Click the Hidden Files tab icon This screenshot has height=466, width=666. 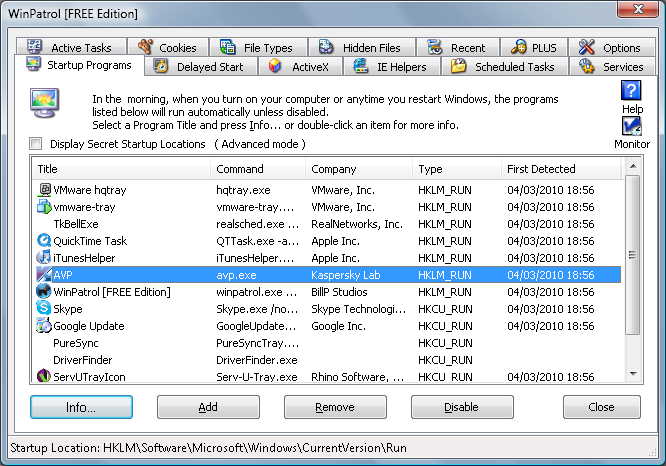(326, 47)
